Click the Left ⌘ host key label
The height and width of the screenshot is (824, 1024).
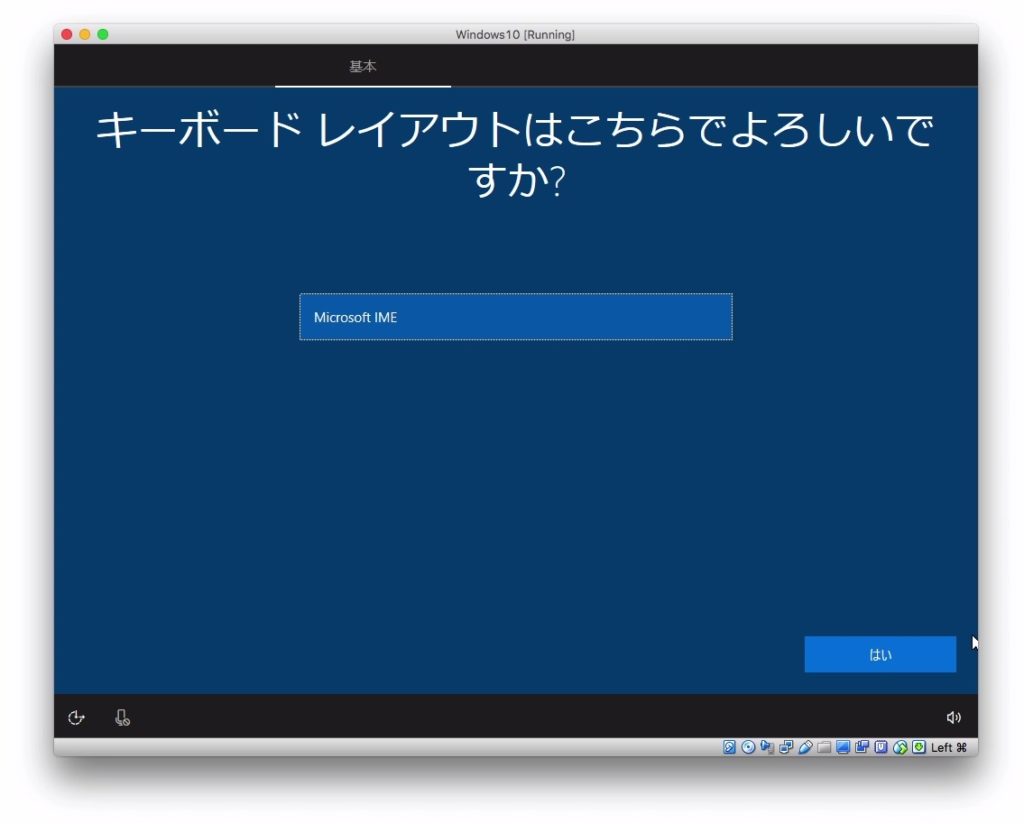949,748
